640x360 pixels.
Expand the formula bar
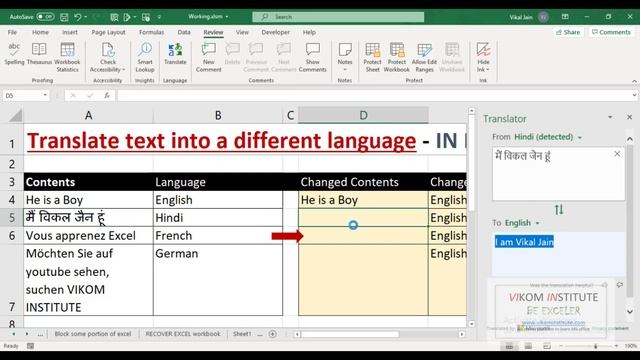[x=634, y=95]
